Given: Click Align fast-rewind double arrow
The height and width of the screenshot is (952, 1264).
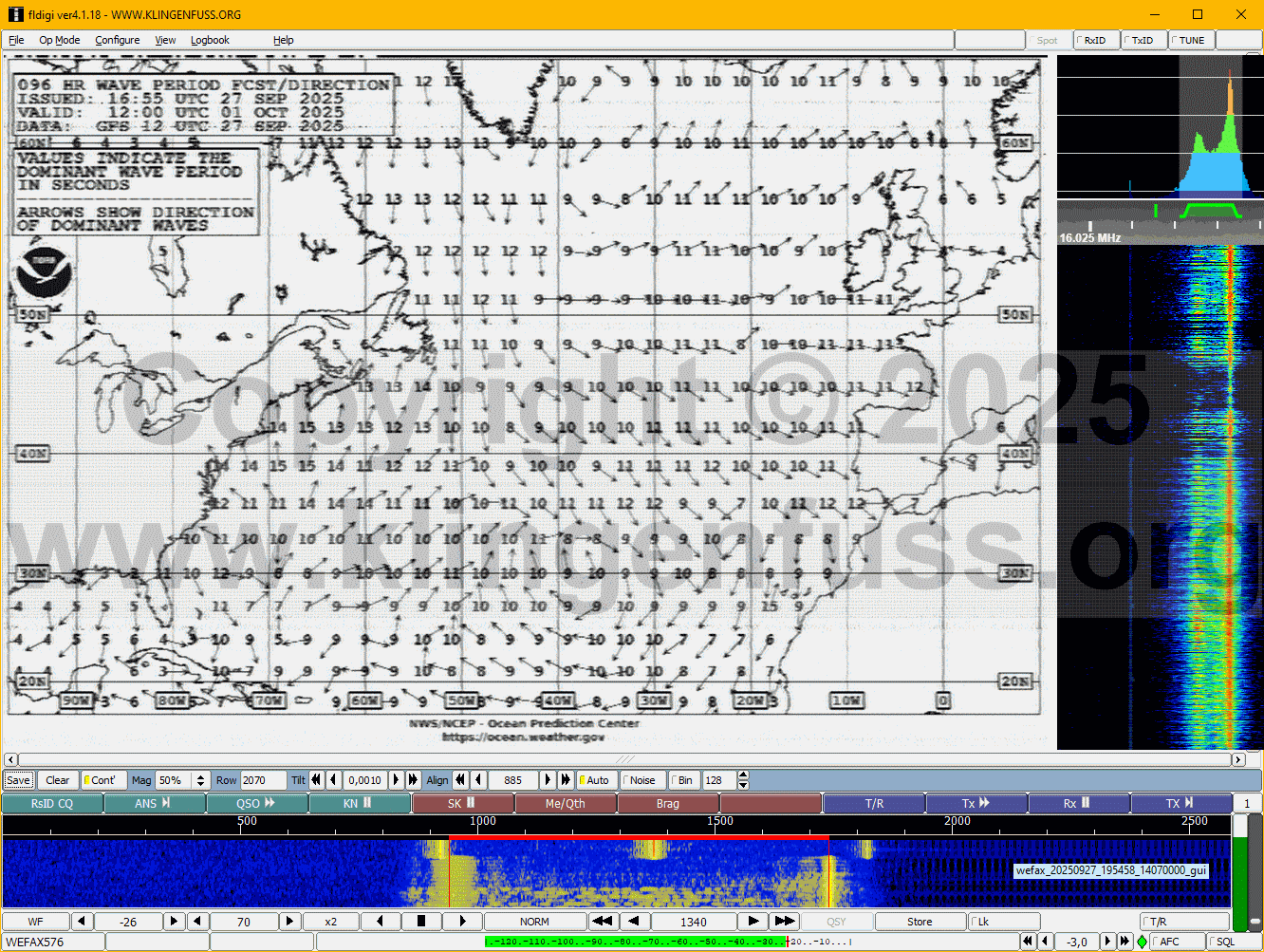Looking at the screenshot, I should coord(460,780).
